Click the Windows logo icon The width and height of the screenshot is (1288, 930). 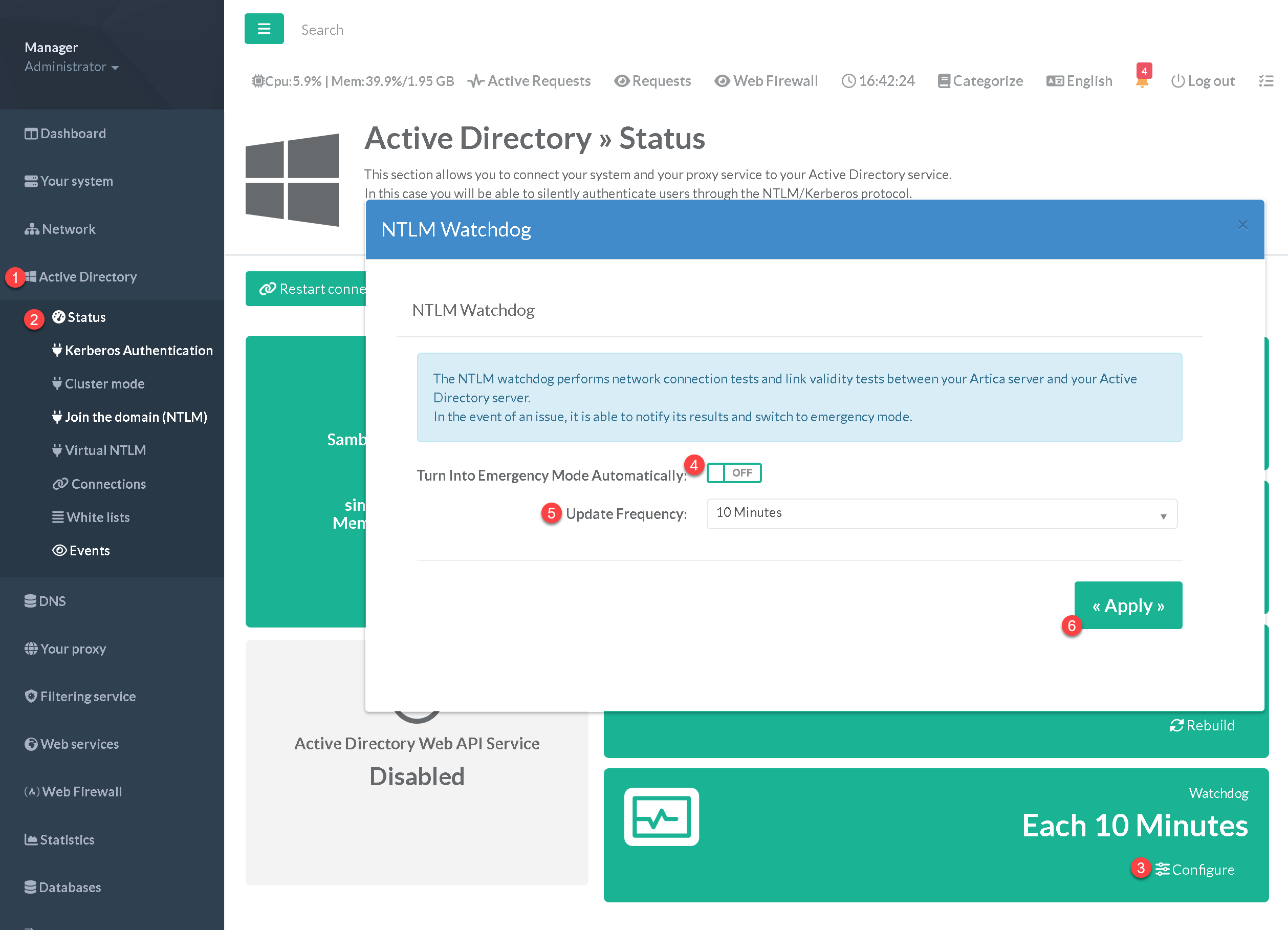tap(292, 180)
